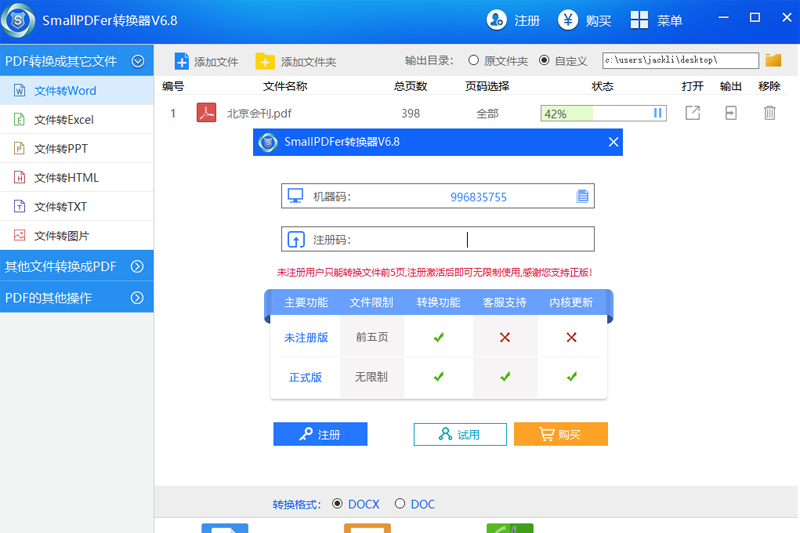Select 文件转Word in sidebar
Image resolution: width=800 pixels, height=533 pixels.
pyautogui.click(x=77, y=91)
